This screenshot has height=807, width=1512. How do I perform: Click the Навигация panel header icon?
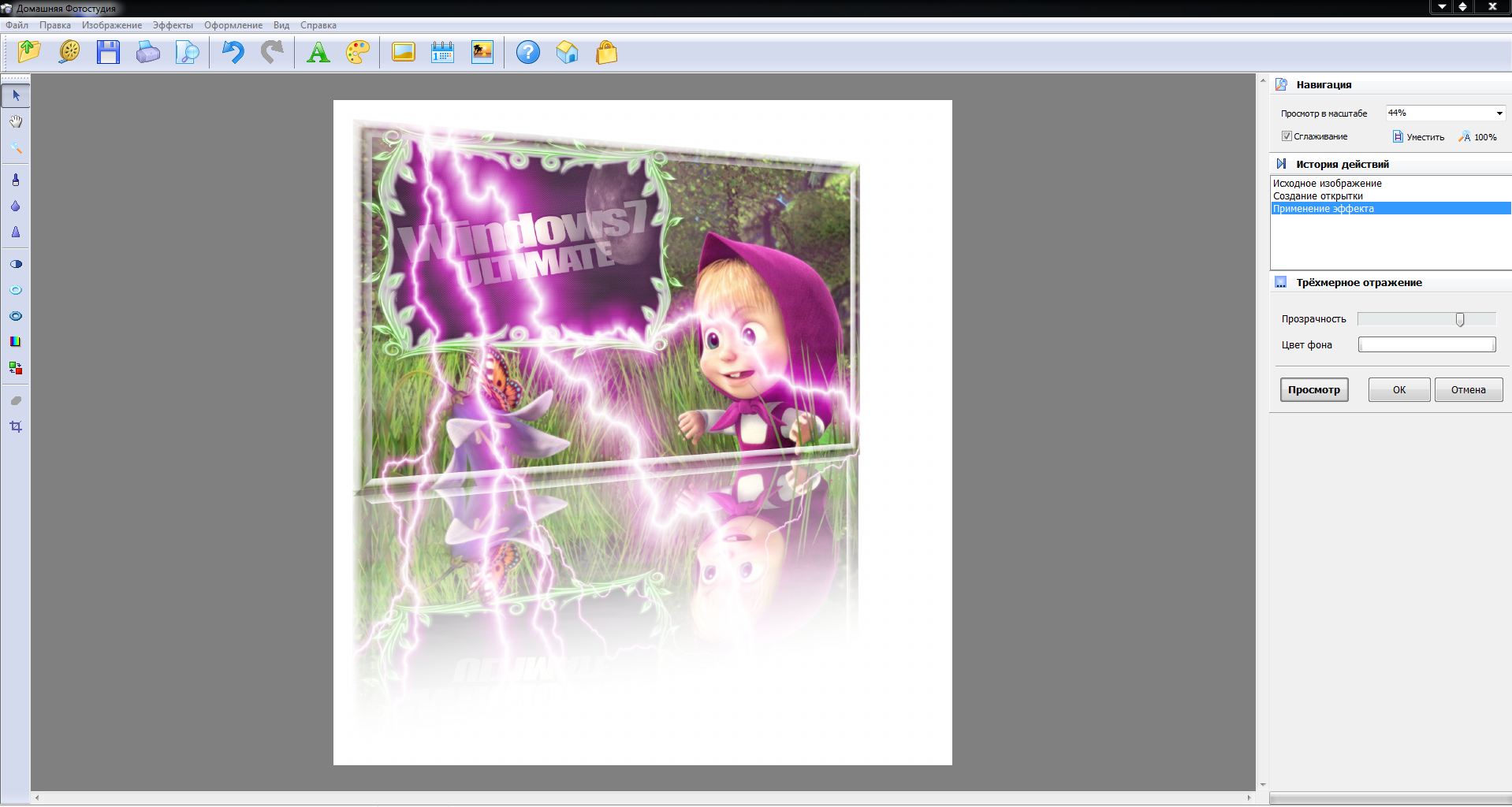tap(1281, 84)
